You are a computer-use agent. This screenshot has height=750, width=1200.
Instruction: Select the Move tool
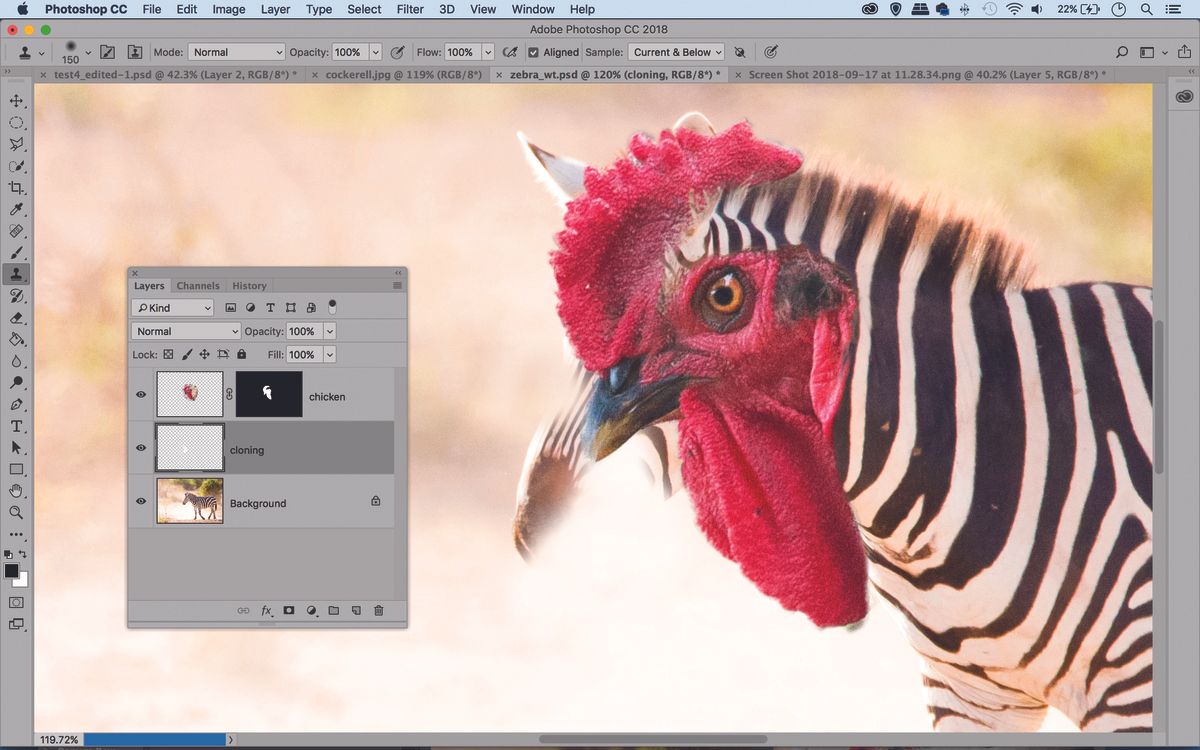[14, 101]
